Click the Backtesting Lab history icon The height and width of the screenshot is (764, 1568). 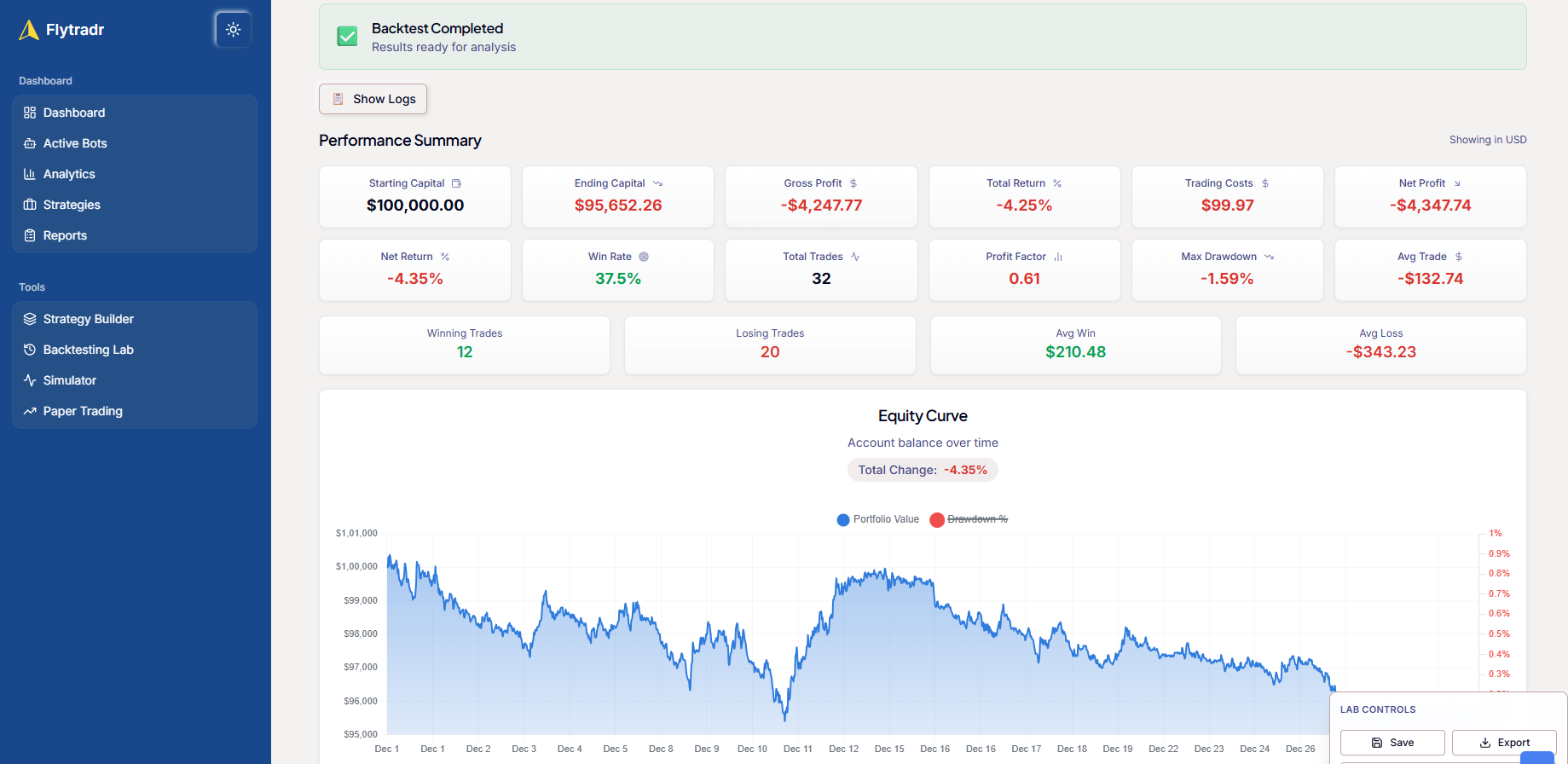[30, 350]
